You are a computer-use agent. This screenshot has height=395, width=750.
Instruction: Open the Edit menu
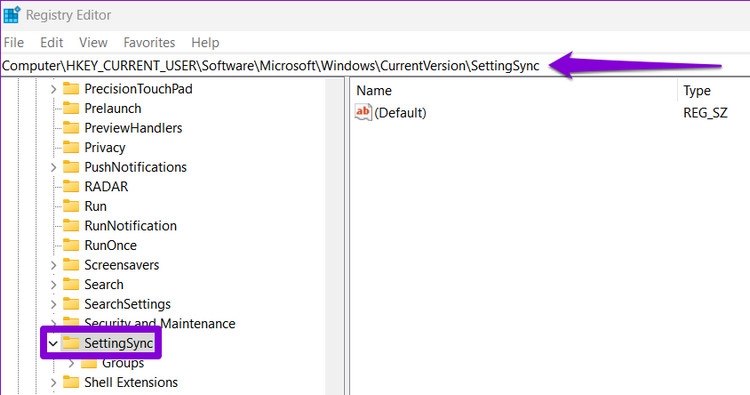pos(51,43)
